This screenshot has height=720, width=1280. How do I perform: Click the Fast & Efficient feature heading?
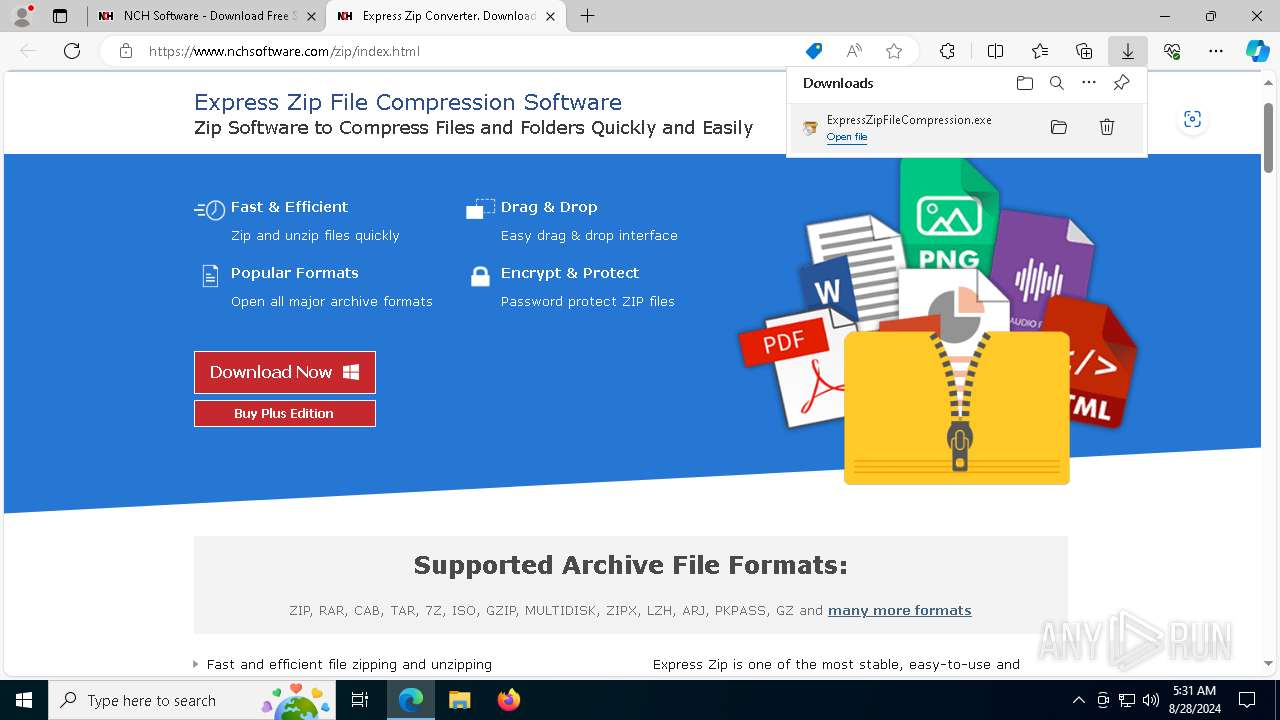pyautogui.click(x=289, y=207)
